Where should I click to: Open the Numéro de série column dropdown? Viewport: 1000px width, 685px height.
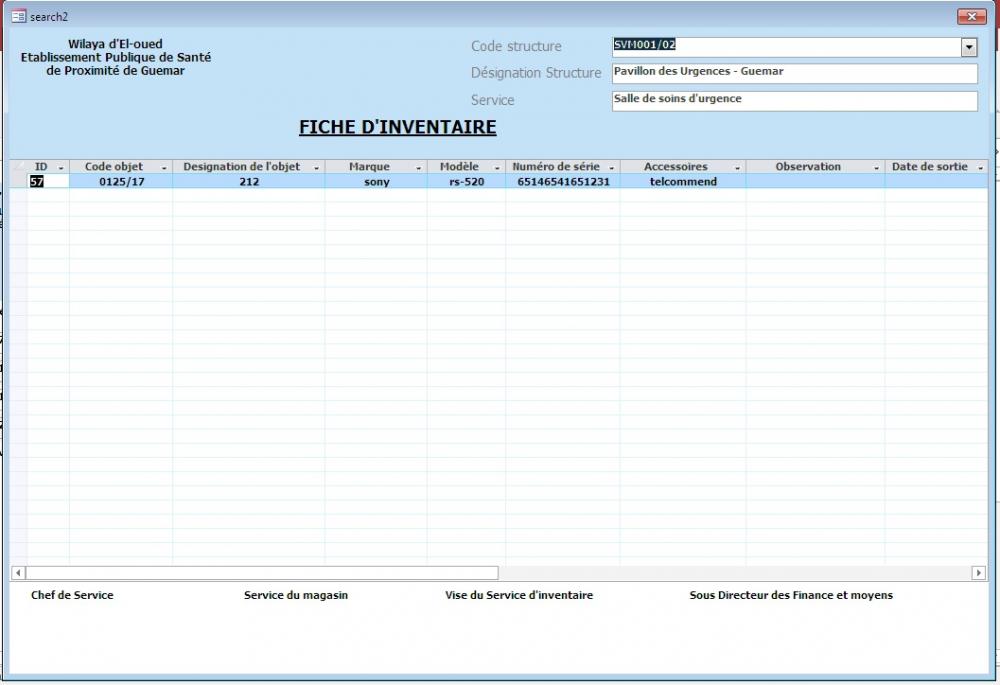point(612,167)
